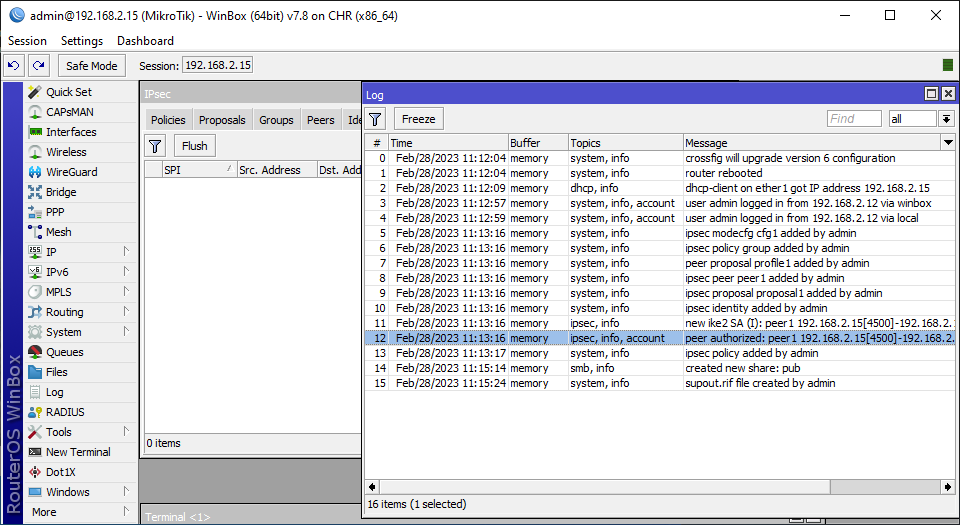Switch to IPsec Groups tab
This screenshot has width=960, height=525.
click(x=276, y=120)
